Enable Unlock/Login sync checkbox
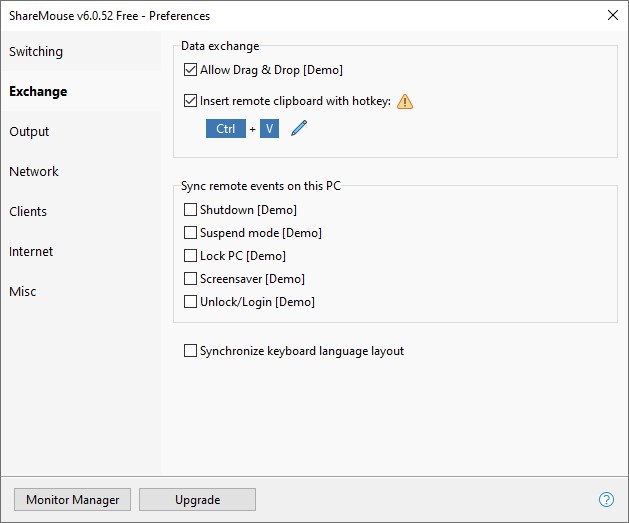 pyautogui.click(x=191, y=302)
